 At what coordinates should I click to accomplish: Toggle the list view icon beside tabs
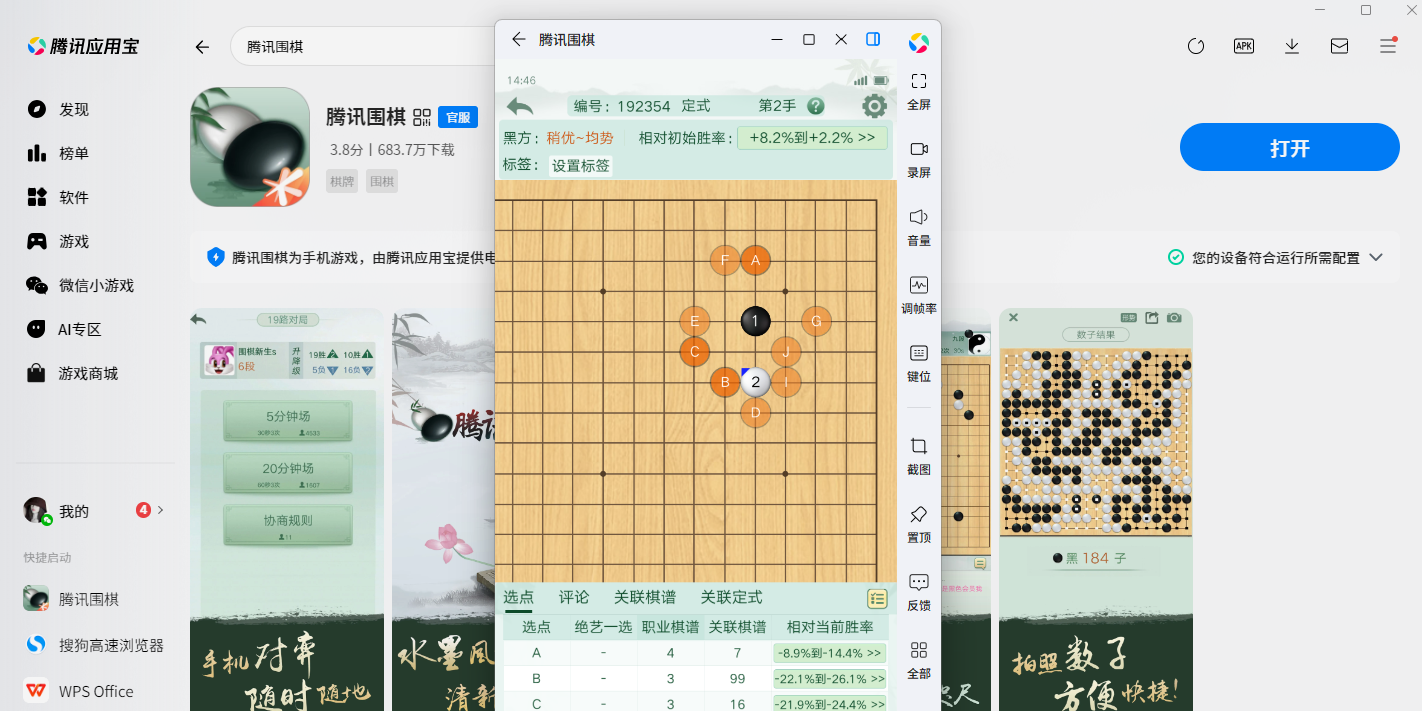[877, 598]
